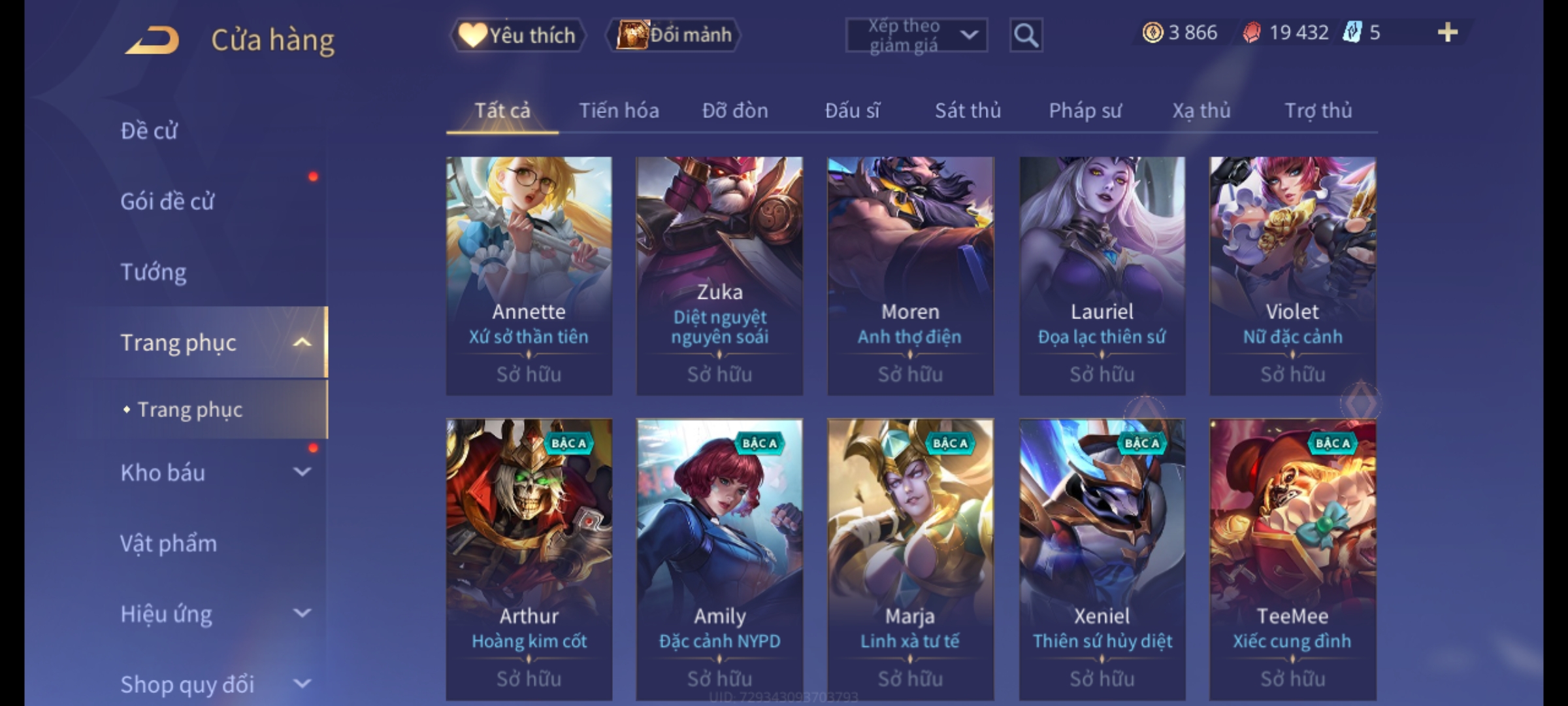Open the search magnifier icon
The image size is (1568, 706).
[x=1026, y=35]
